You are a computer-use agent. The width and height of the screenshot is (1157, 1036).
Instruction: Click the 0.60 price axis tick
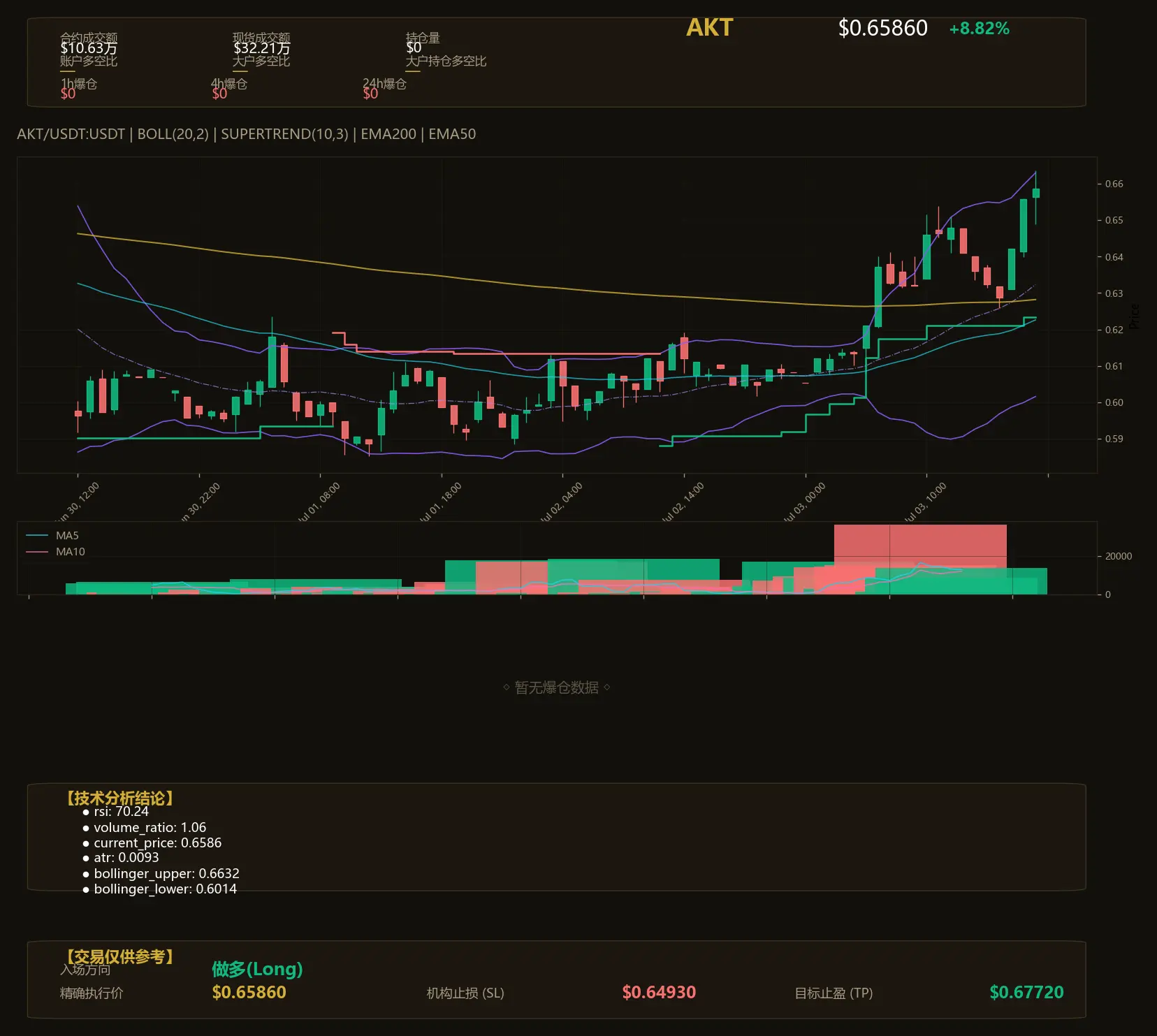[x=1114, y=402]
